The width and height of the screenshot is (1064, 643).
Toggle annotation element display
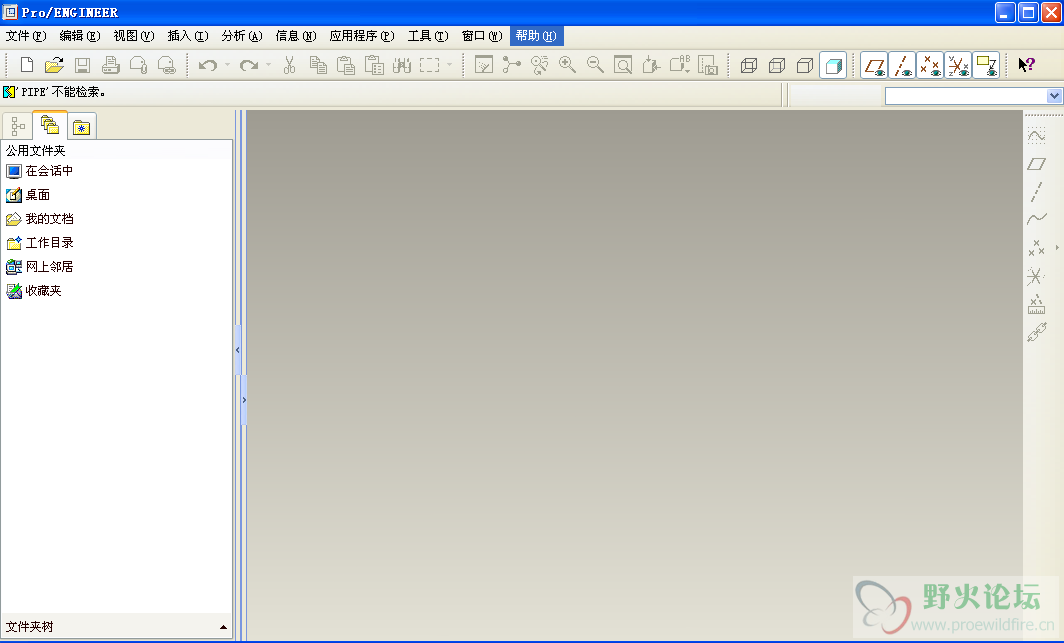click(x=986, y=65)
